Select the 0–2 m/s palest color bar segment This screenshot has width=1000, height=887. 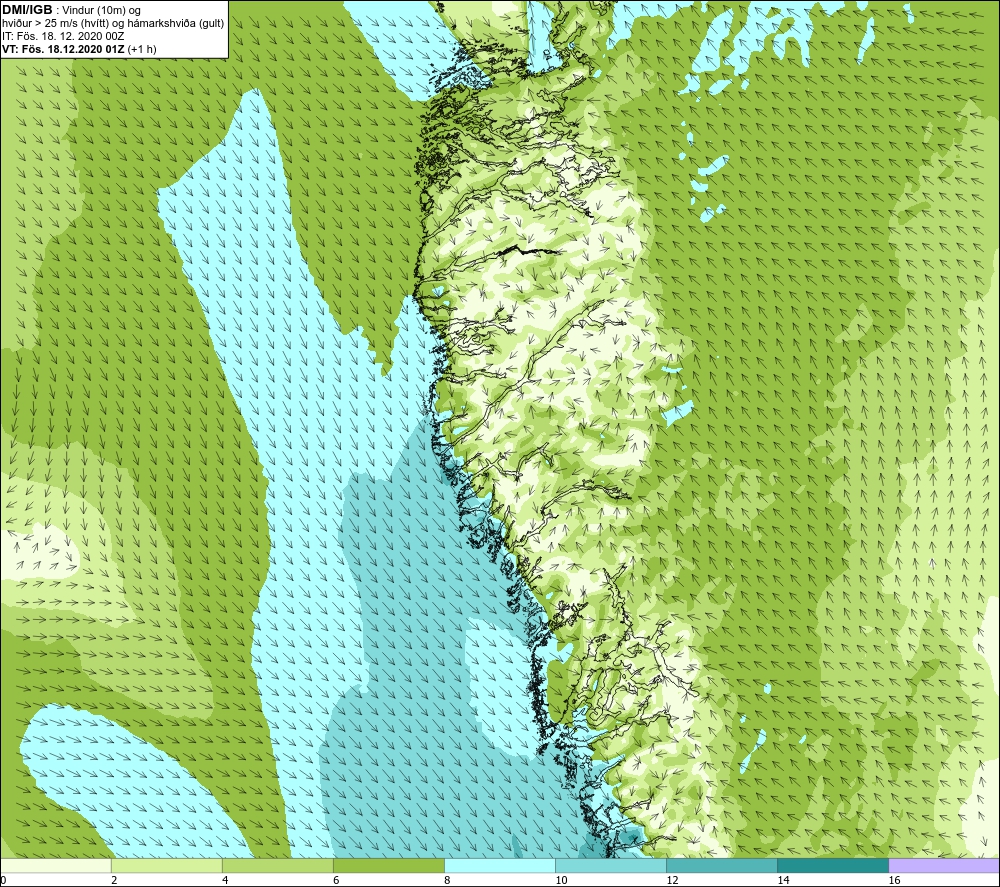pos(55,866)
